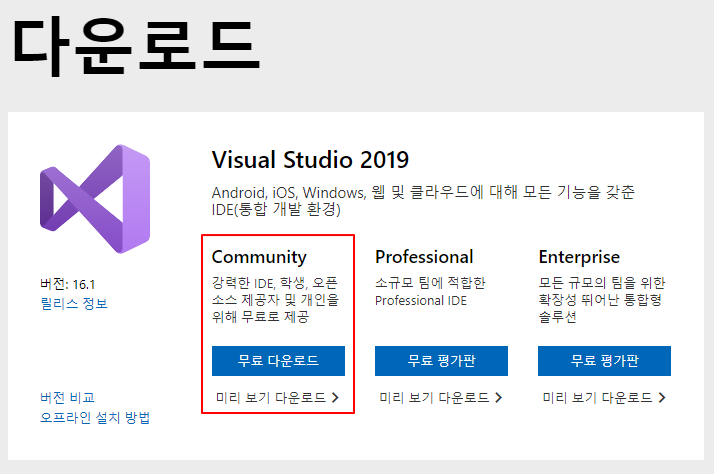The image size is (714, 474).
Task: Click the Professional 무료 평가판 button
Action: pos(441,361)
